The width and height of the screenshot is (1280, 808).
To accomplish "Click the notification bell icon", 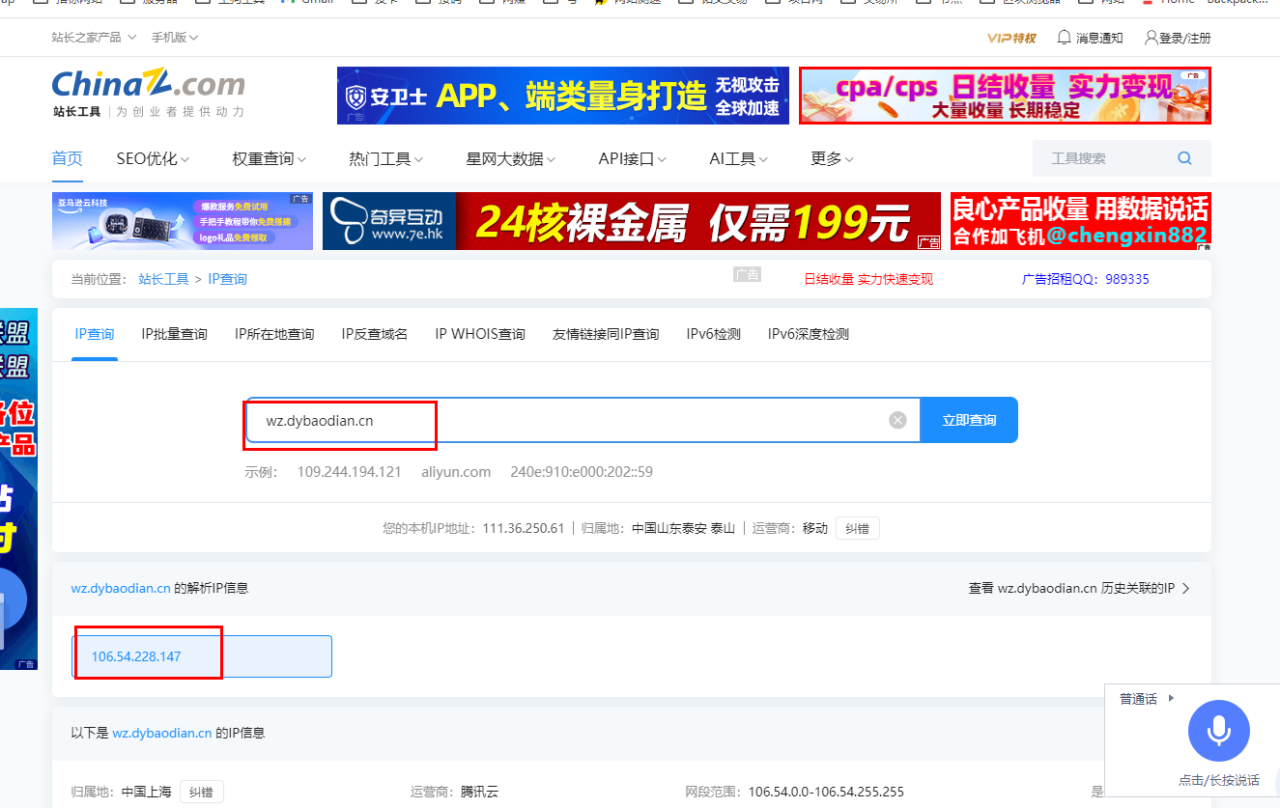I will click(1064, 38).
